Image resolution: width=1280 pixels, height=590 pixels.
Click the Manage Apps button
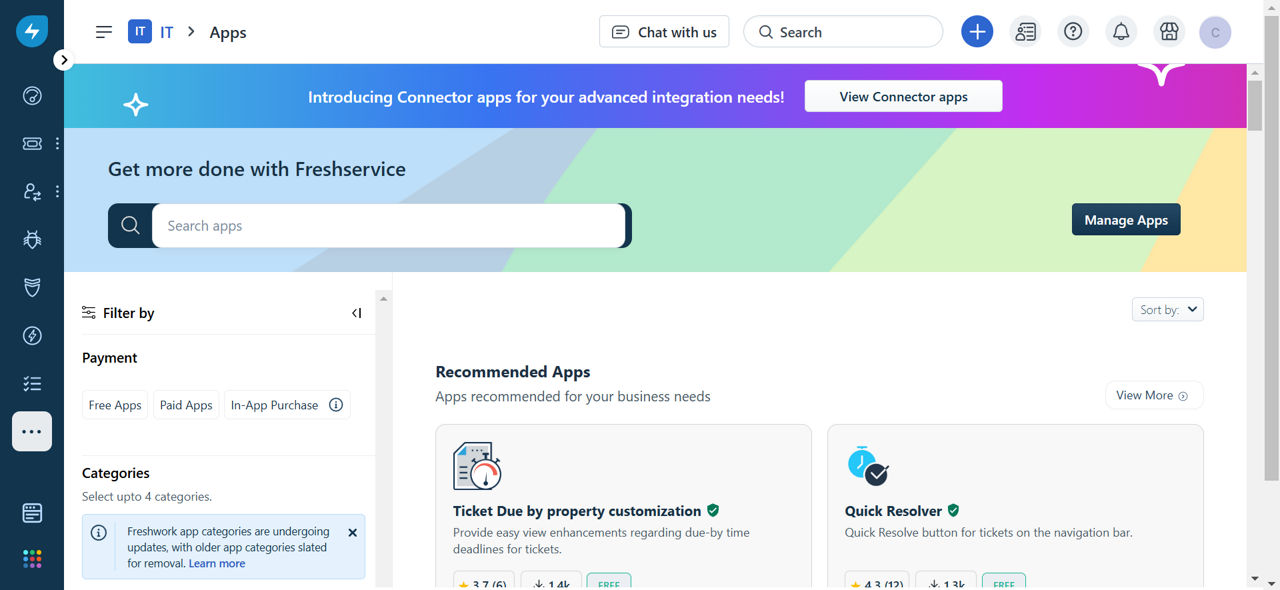[x=1126, y=220]
